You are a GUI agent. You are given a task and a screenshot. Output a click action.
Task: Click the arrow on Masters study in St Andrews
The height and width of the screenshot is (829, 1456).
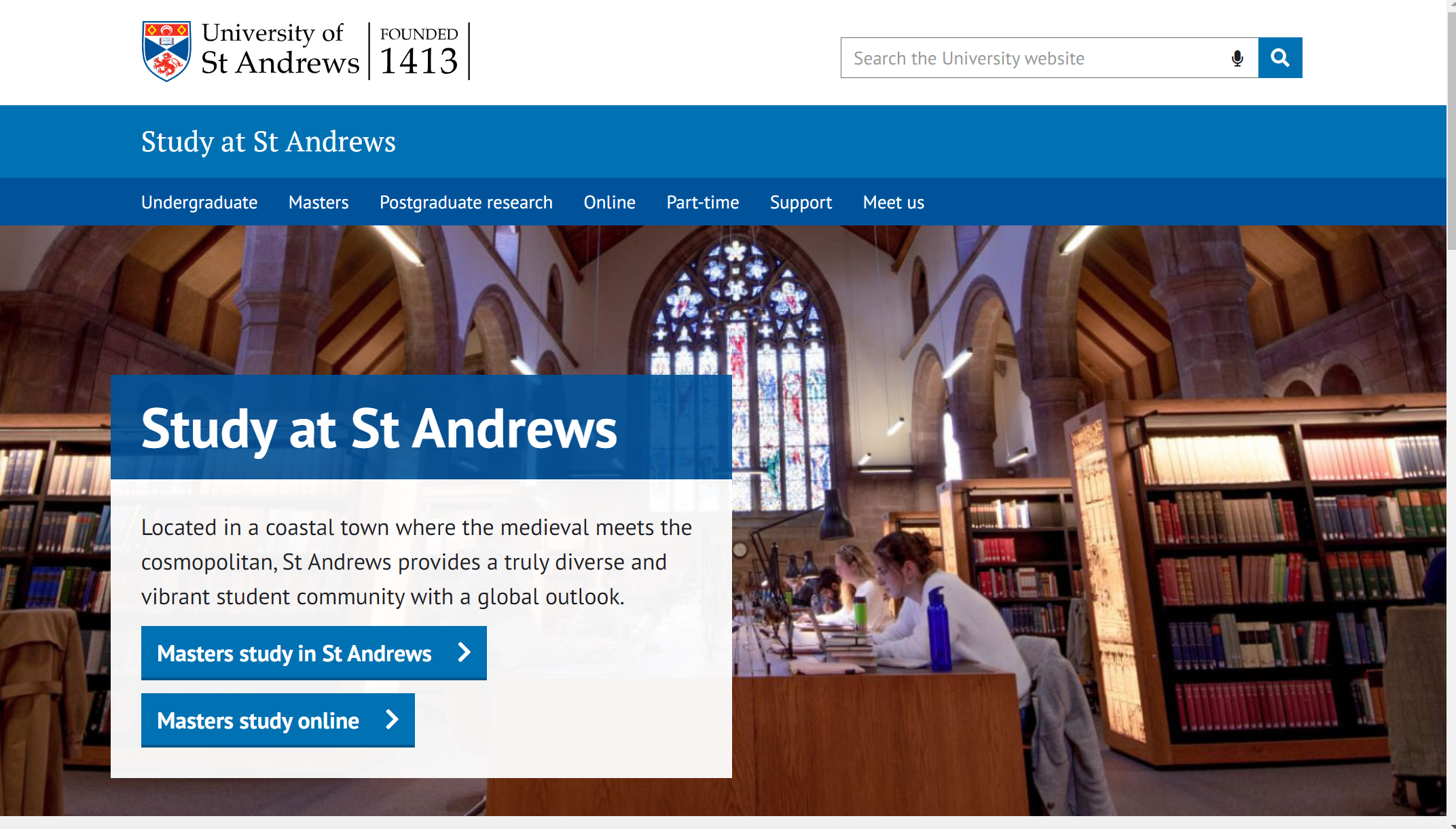point(465,652)
